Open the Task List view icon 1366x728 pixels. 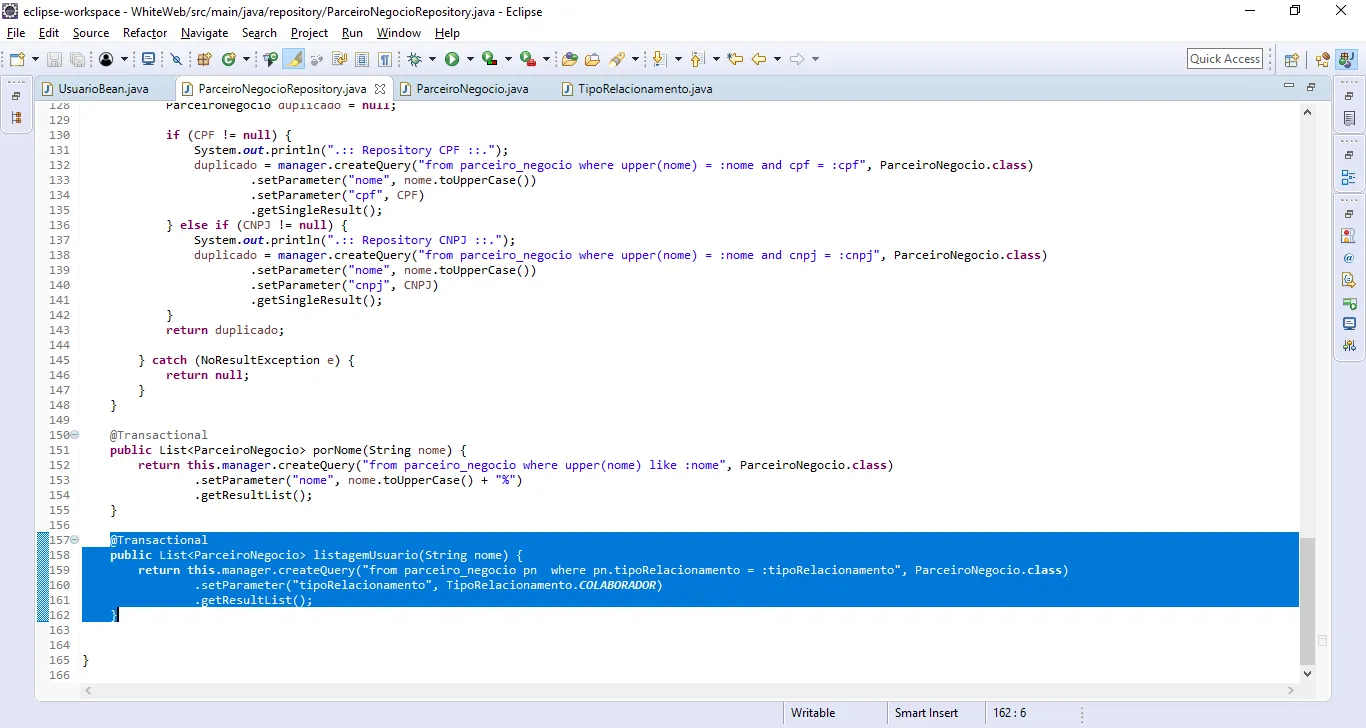coord(1349,119)
